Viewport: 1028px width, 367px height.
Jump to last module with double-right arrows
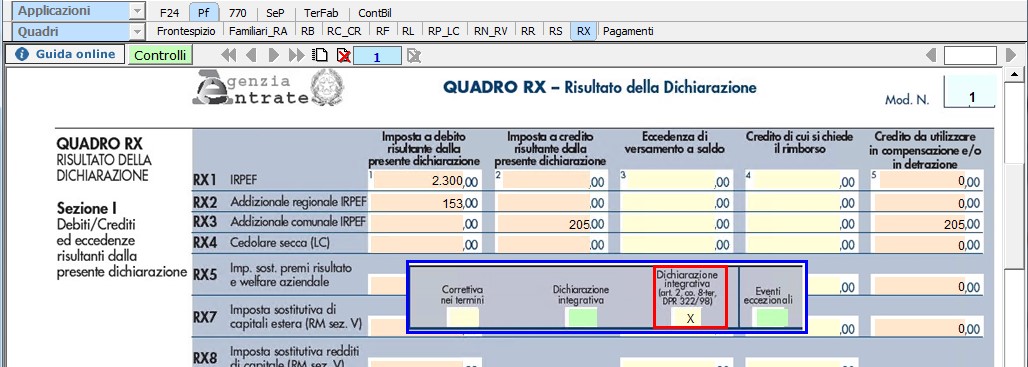pos(297,56)
